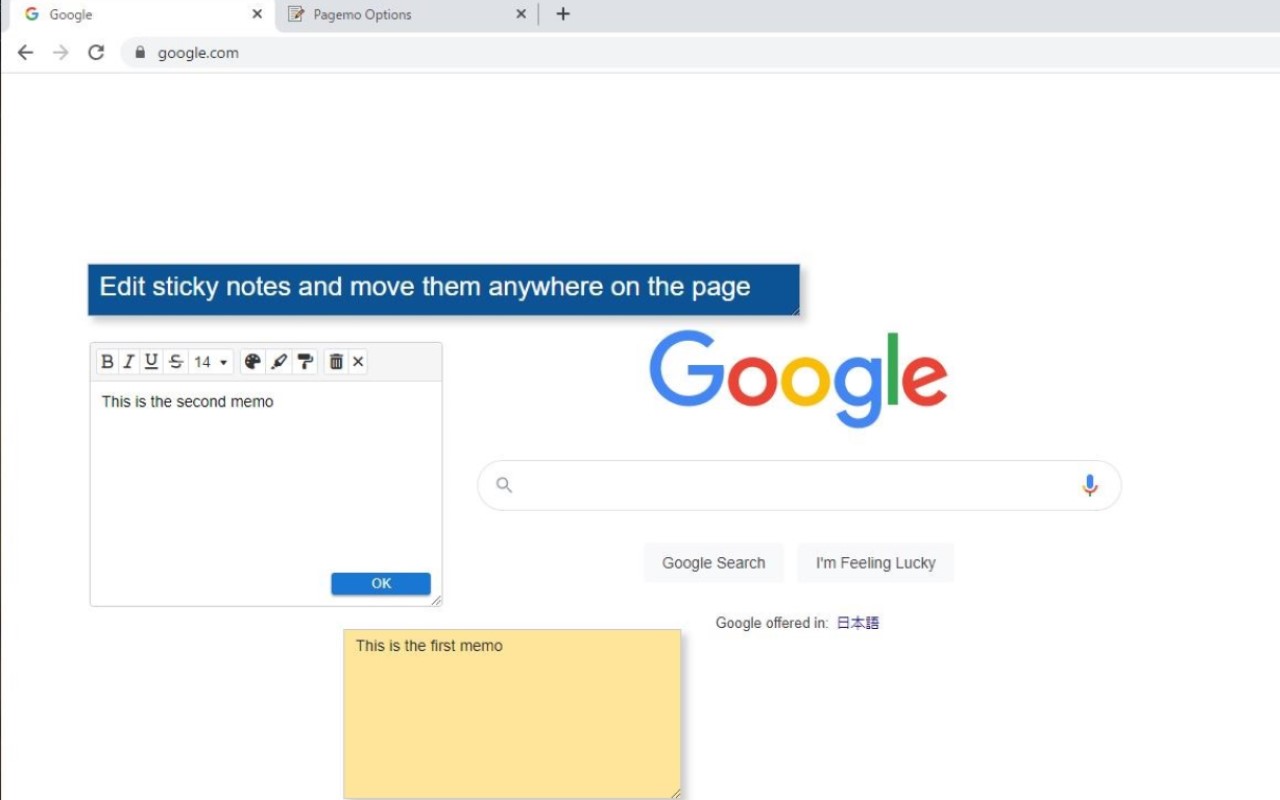The width and height of the screenshot is (1280, 800).
Task: Close the Pagemo Options tab
Action: 521,15
